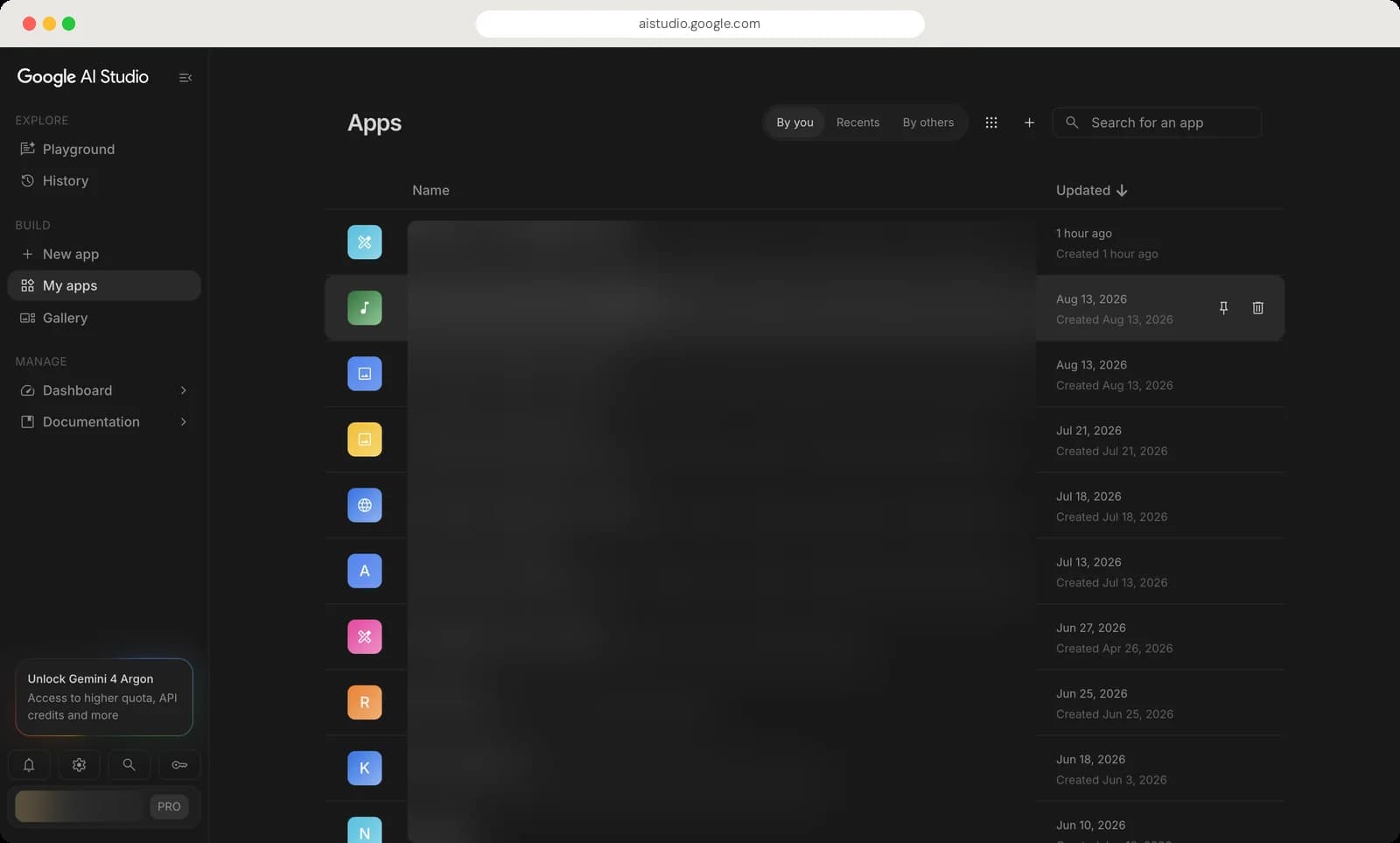1400x843 pixels.
Task: Collapse the sidebar with the menu toggle icon
Action: 185,78
